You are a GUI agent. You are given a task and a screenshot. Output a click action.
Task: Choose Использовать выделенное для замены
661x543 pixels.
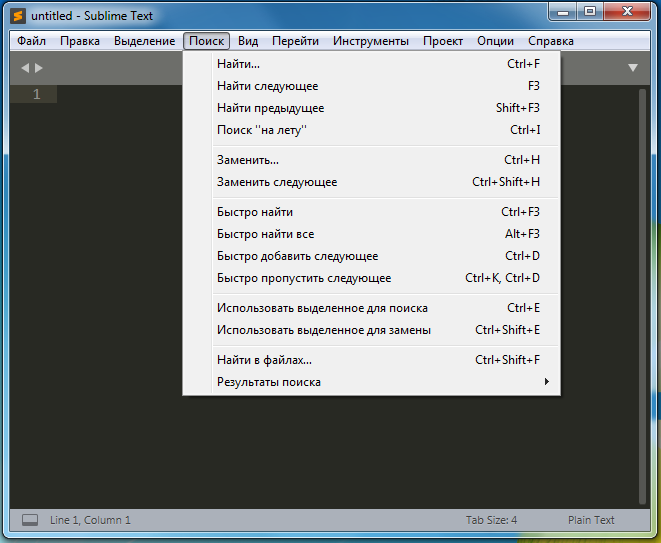(x=371, y=330)
